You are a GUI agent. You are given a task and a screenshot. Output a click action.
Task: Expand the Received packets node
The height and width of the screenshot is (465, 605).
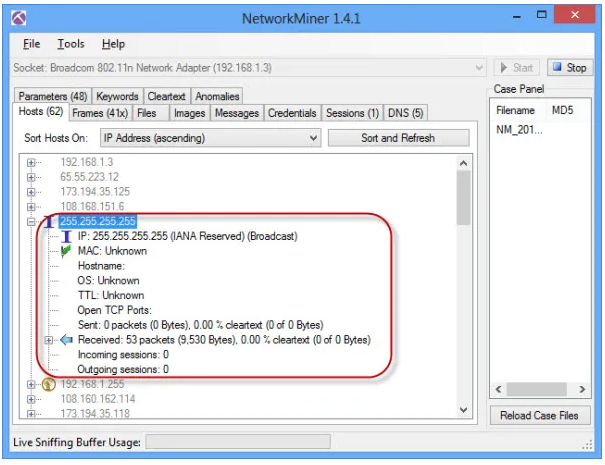click(x=48, y=340)
